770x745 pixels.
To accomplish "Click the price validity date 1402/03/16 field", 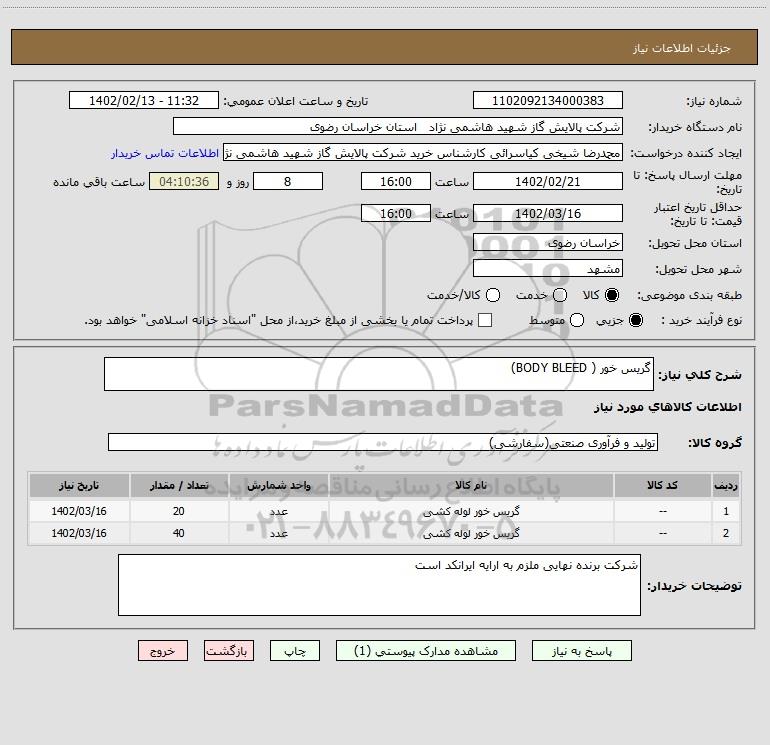I will (x=548, y=213).
